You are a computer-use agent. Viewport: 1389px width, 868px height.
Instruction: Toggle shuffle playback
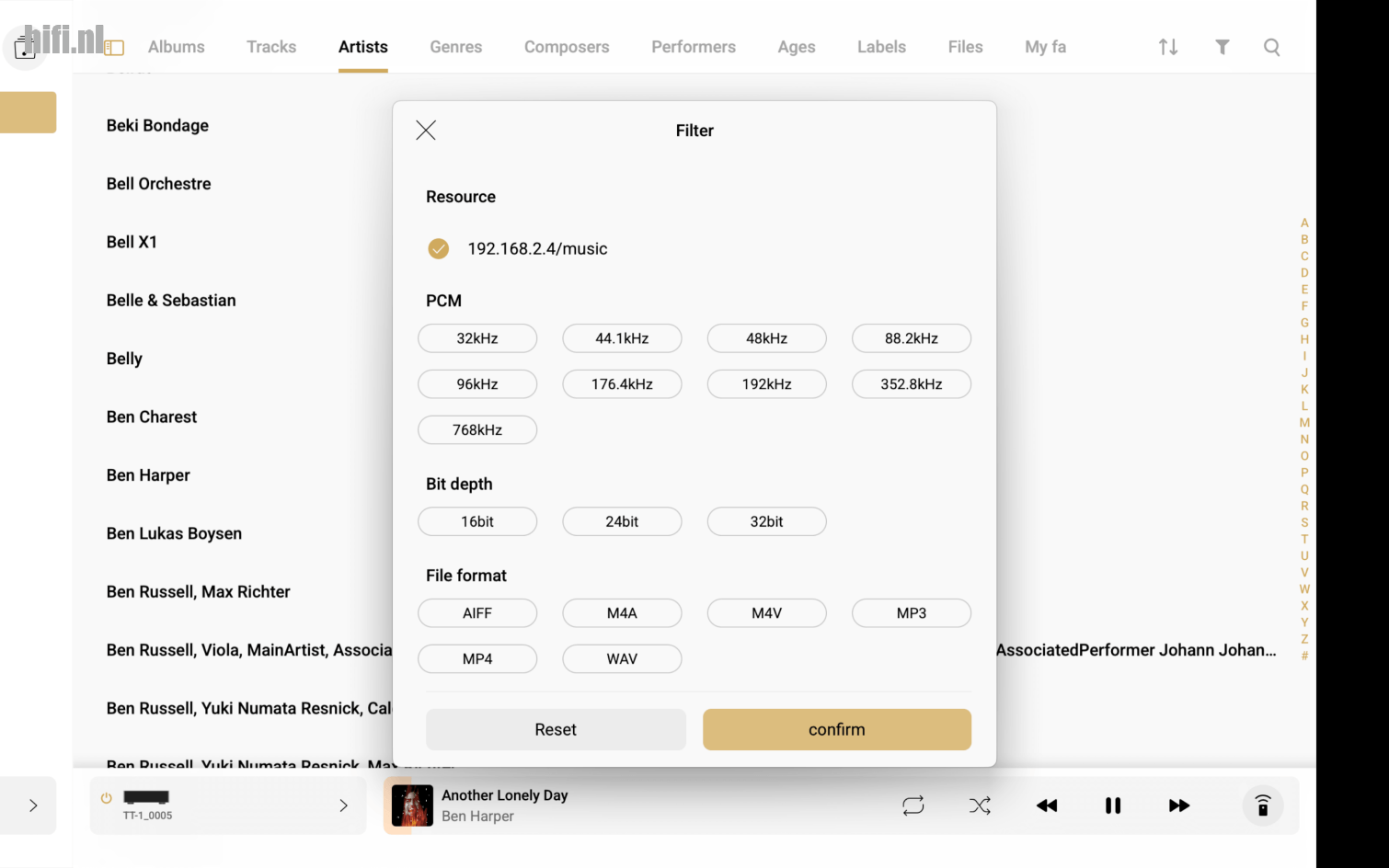(x=980, y=805)
